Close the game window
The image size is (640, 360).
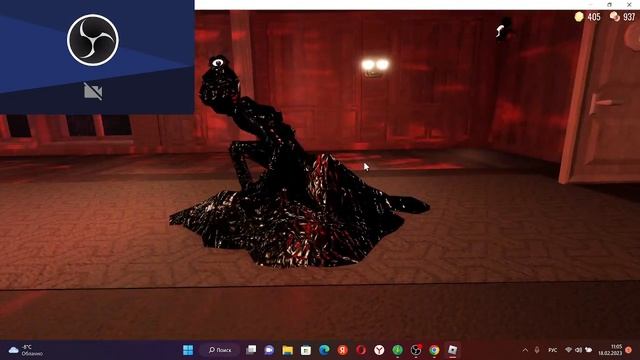pos(629,4)
